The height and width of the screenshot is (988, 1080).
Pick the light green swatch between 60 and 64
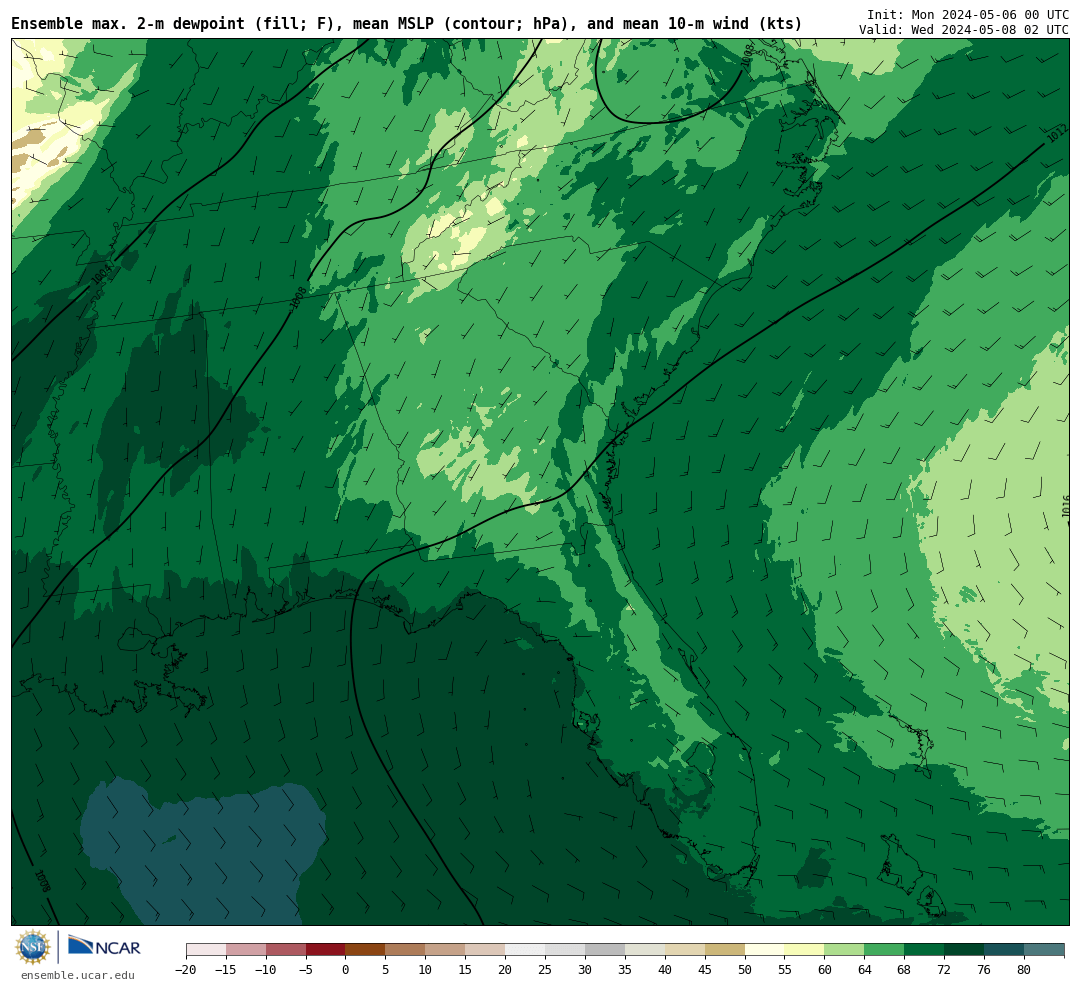pyautogui.click(x=844, y=950)
